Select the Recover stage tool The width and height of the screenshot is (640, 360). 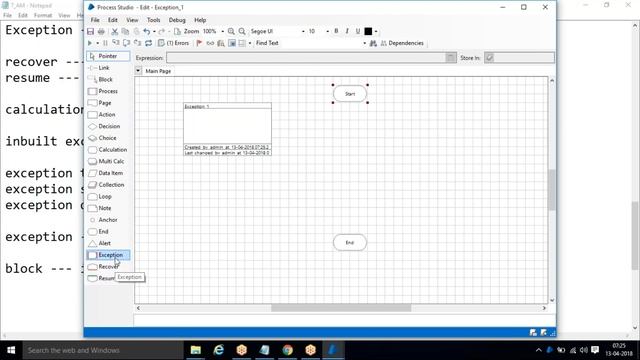pyautogui.click(x=108, y=267)
